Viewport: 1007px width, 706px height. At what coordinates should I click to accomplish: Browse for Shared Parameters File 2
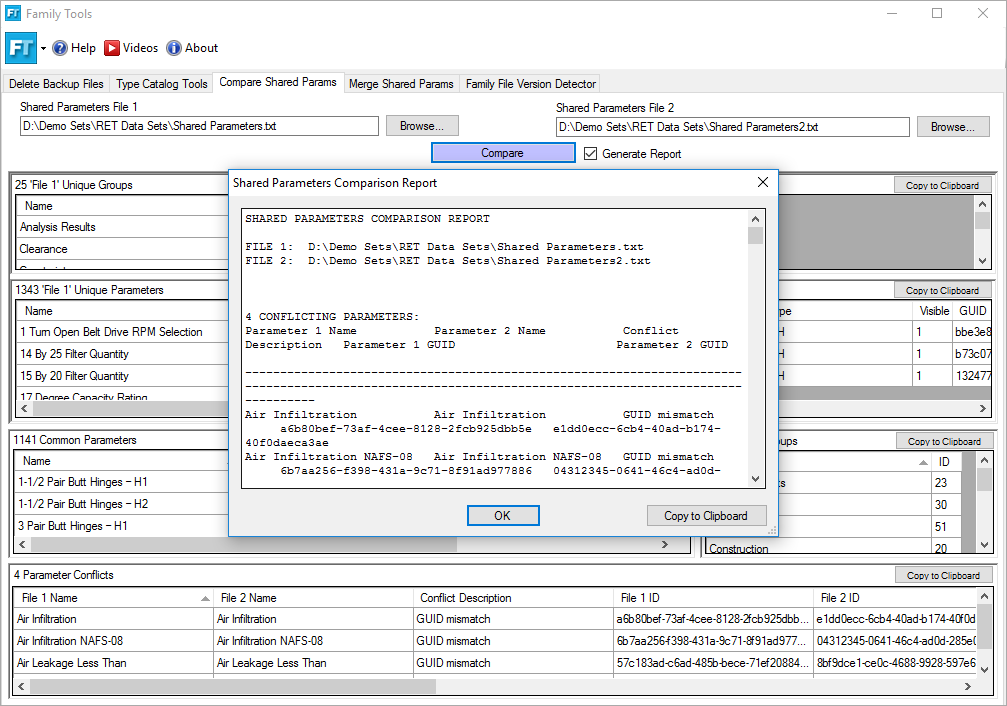pyautogui.click(x=952, y=127)
